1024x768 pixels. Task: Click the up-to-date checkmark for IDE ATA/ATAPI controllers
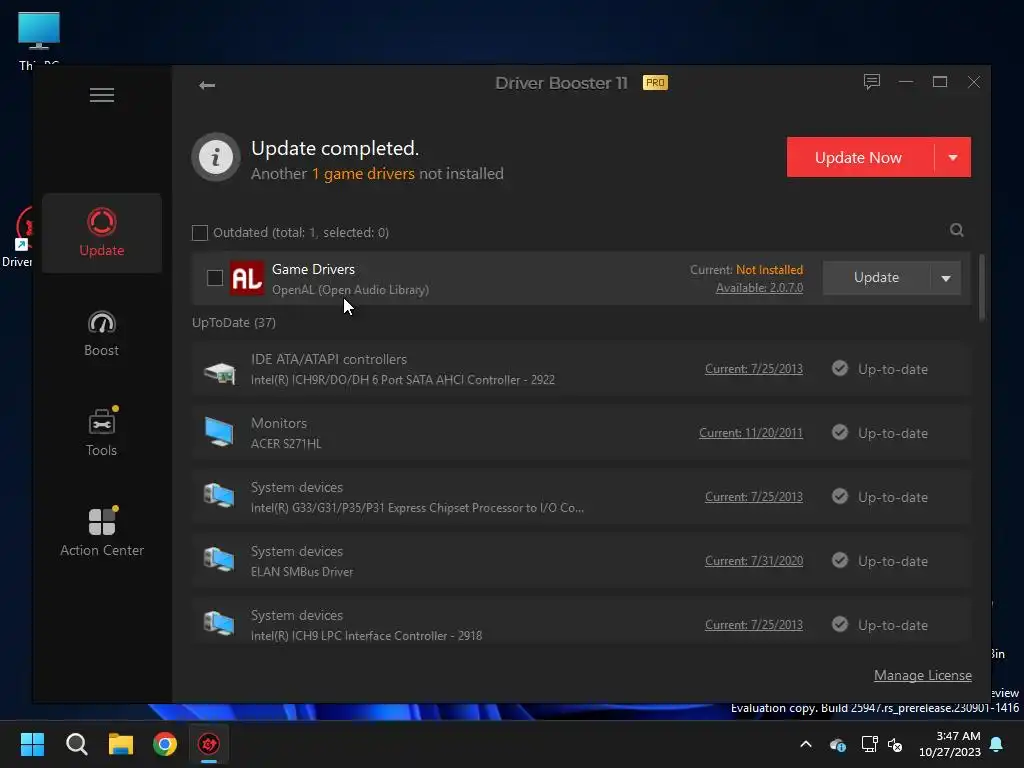tap(840, 368)
